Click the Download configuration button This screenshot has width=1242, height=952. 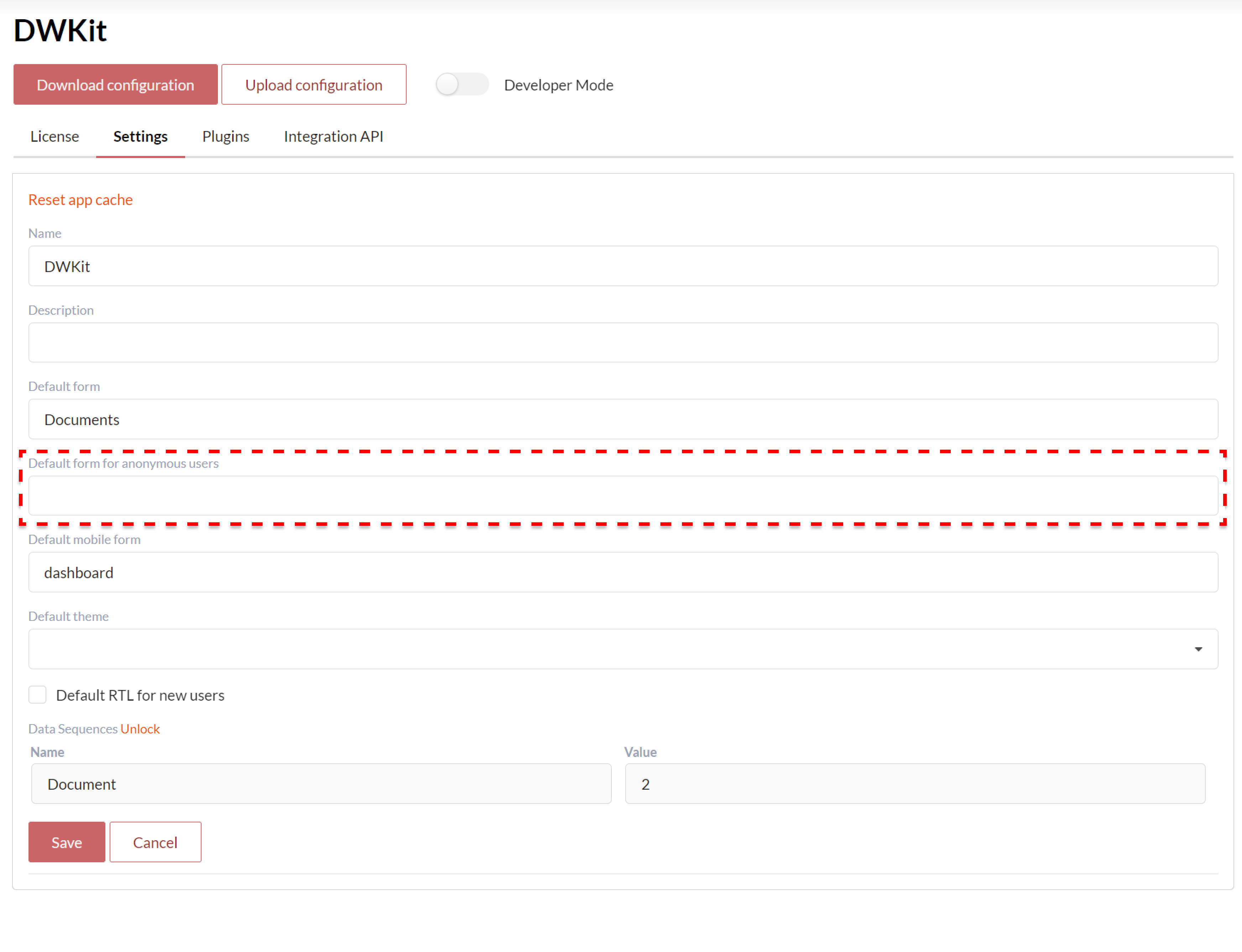pos(116,84)
